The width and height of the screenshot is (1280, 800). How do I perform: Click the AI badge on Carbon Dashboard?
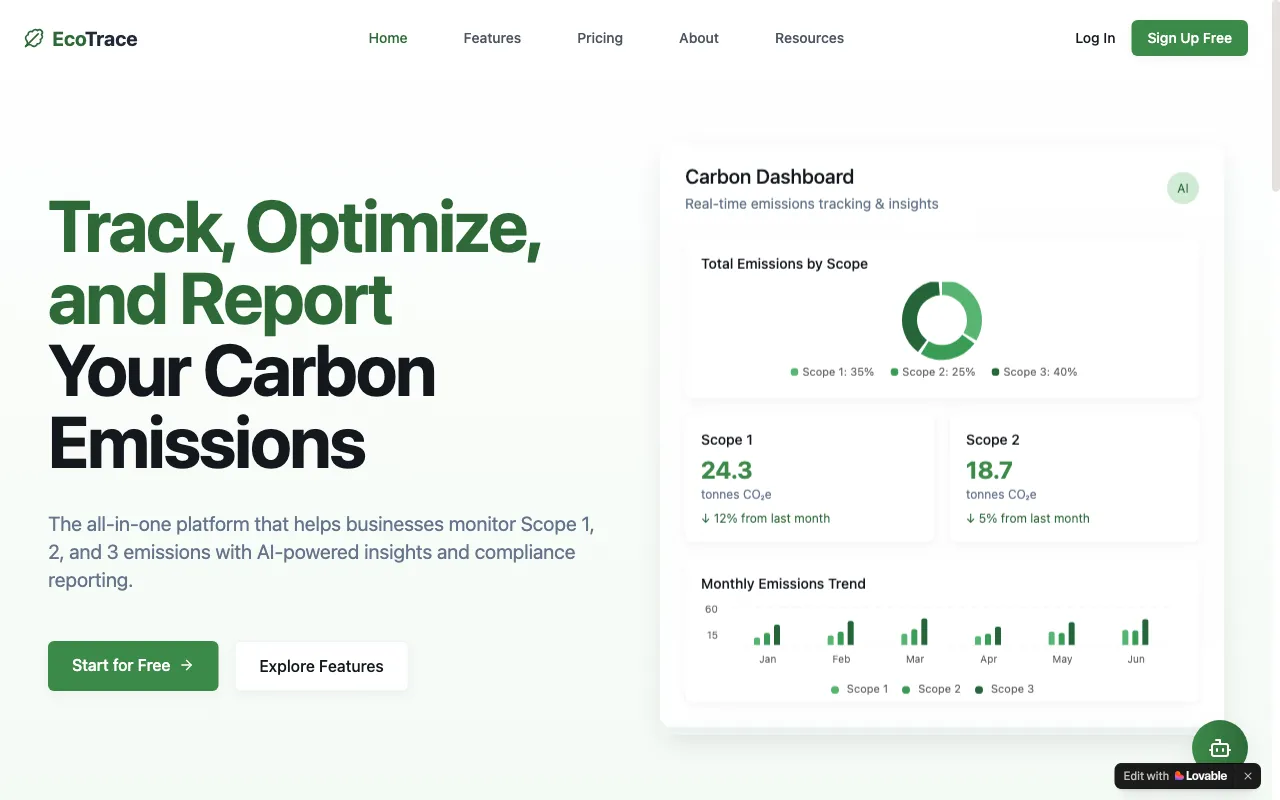1182,188
